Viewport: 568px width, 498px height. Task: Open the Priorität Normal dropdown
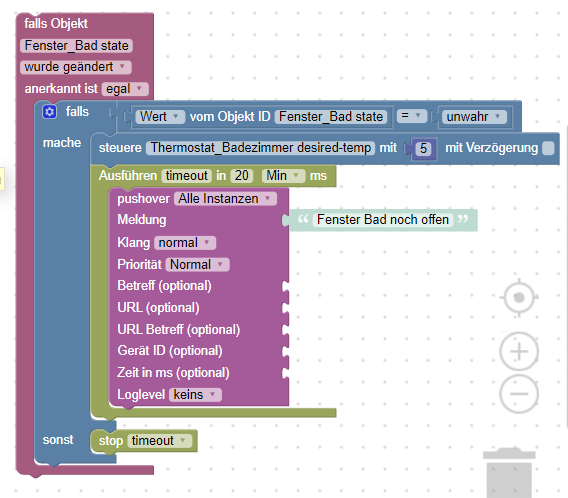click(x=197, y=265)
